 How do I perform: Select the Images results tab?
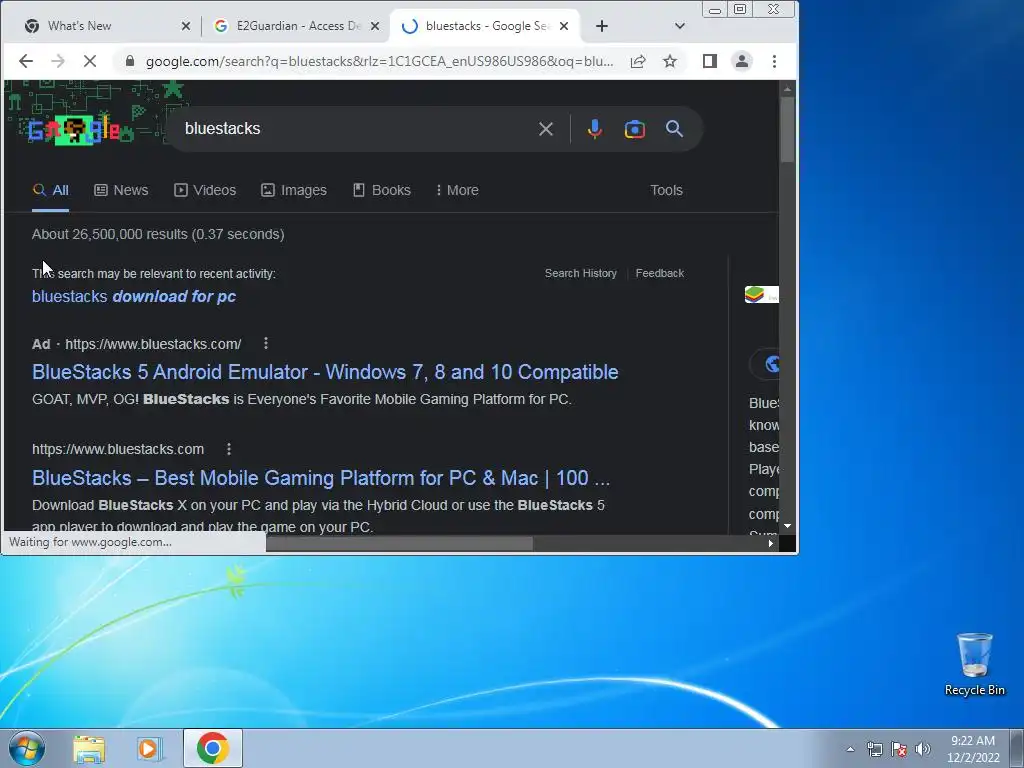click(294, 190)
